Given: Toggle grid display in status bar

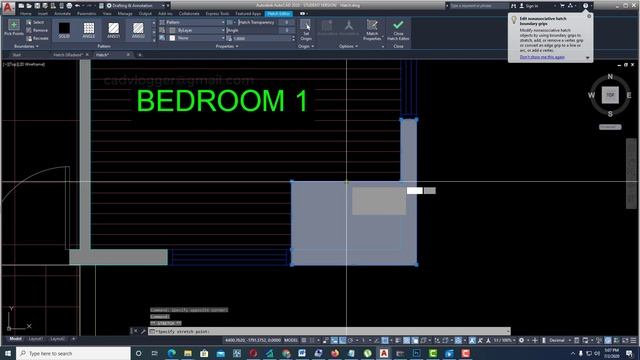Looking at the screenshot, I should click(304, 340).
